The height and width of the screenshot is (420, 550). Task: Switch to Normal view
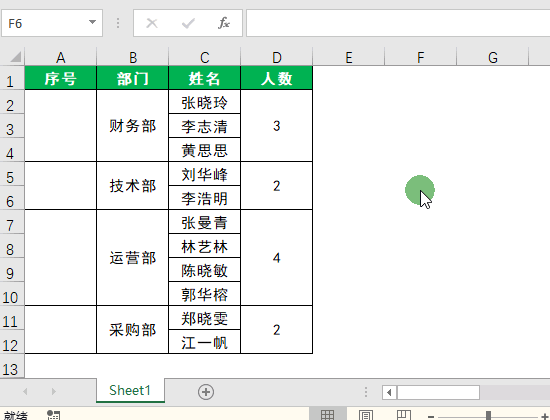tap(327, 415)
